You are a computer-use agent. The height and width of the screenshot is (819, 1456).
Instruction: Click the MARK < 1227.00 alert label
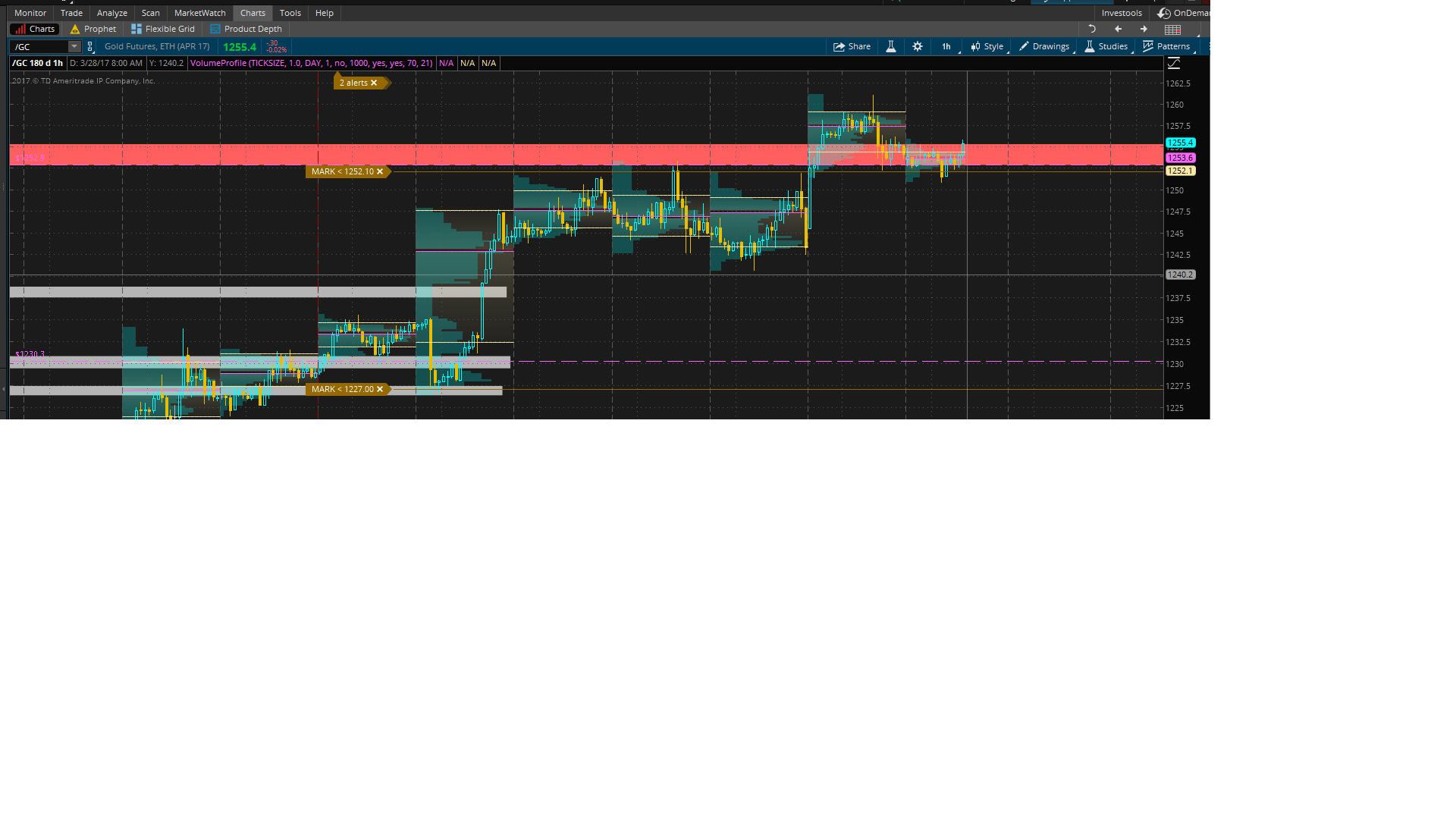pos(343,389)
